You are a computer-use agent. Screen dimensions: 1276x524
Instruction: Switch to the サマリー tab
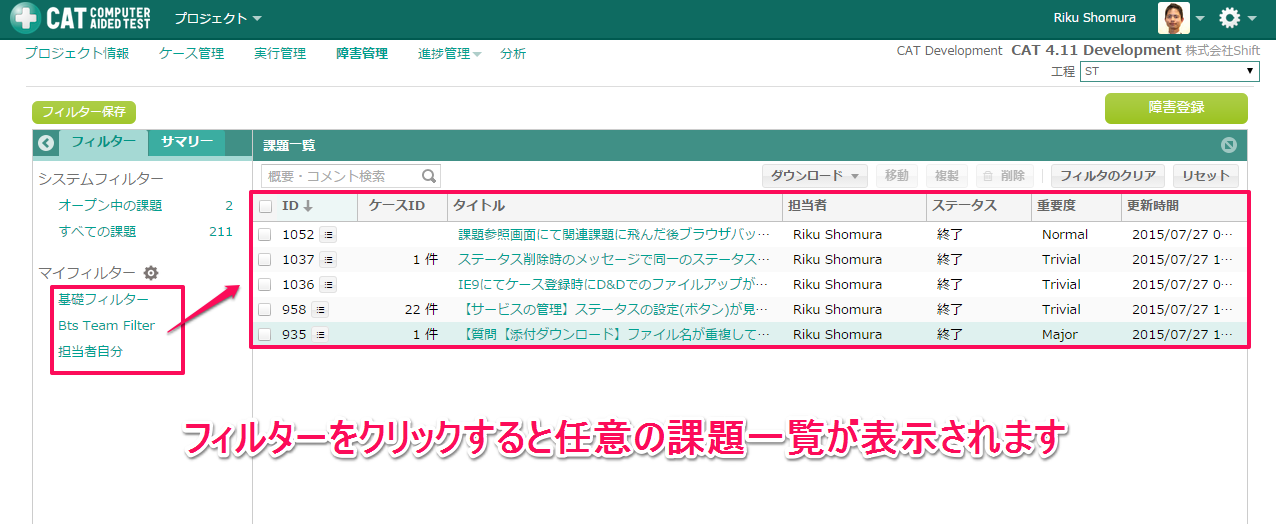pos(187,142)
